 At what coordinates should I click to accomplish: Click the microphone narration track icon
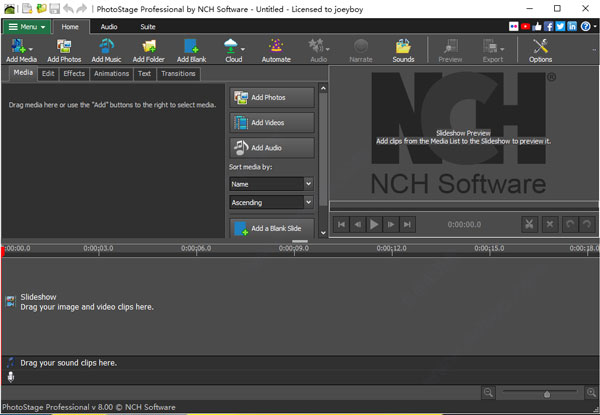pos(11,376)
